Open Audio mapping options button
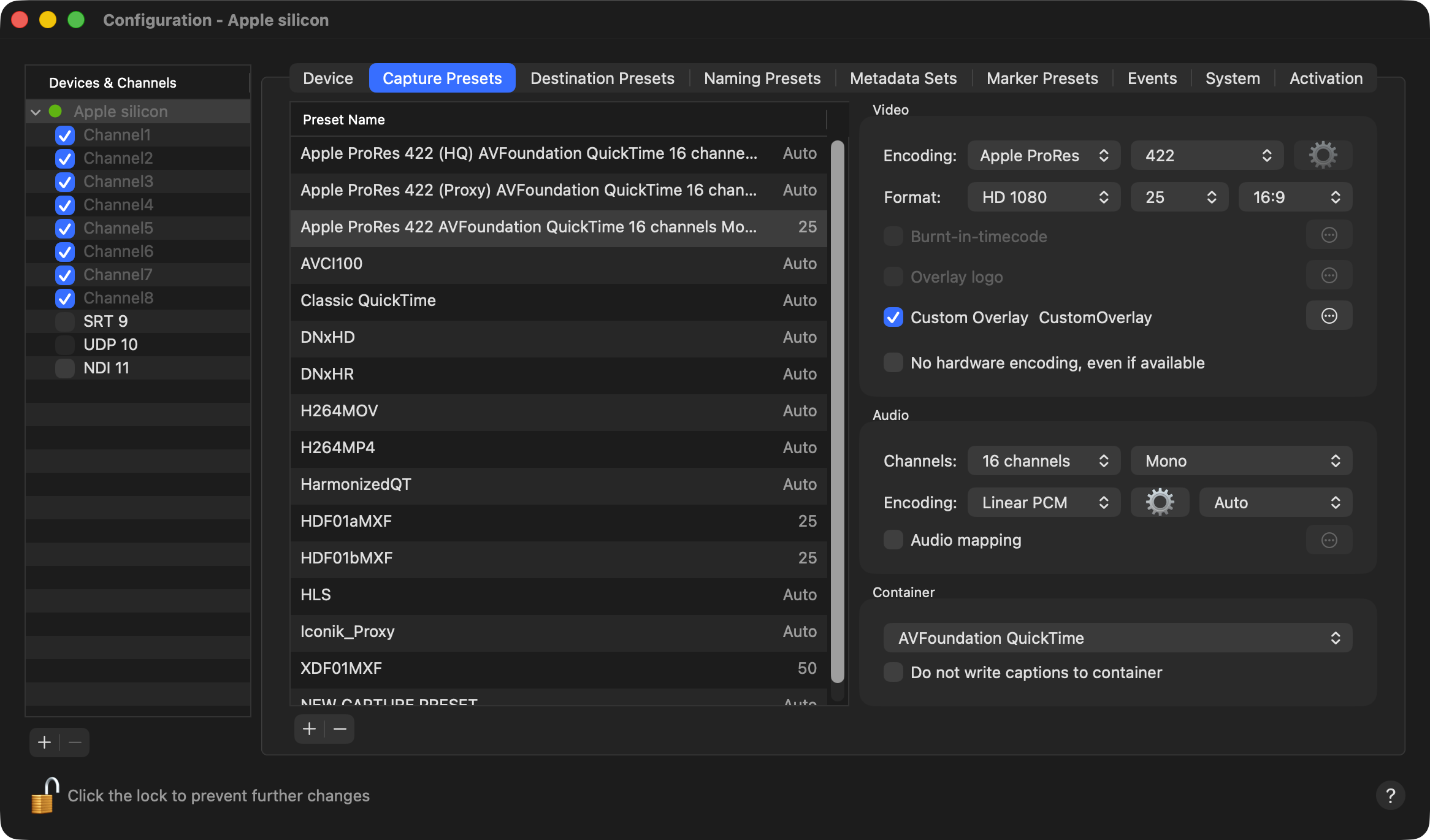Viewport: 1430px width, 840px height. point(1329,540)
